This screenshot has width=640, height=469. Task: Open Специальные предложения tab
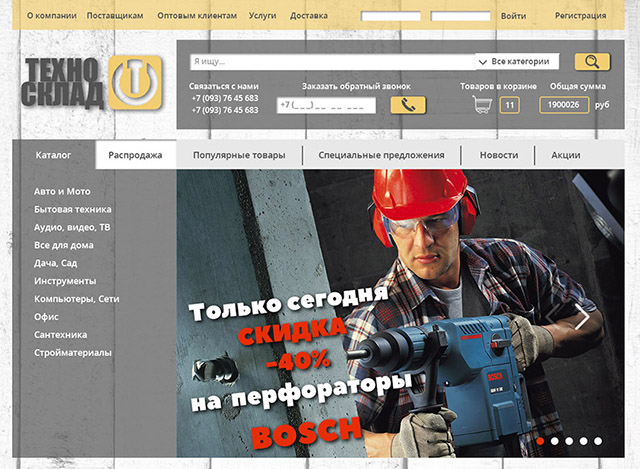[381, 155]
